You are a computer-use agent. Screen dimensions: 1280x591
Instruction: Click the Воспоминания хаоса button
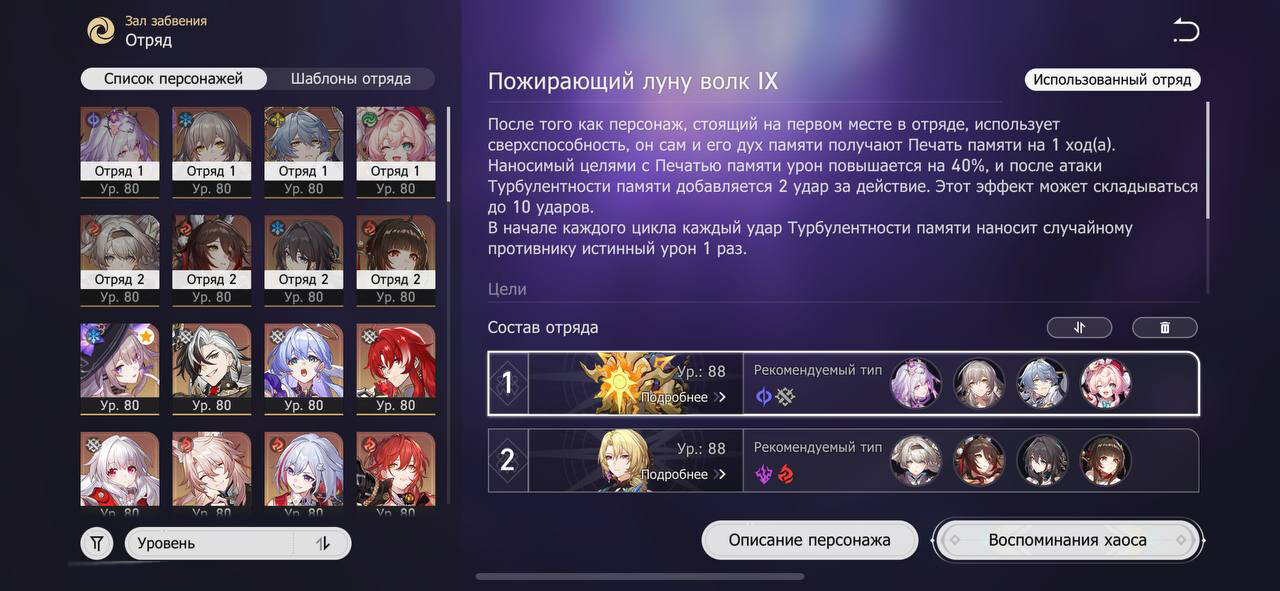click(x=1067, y=540)
